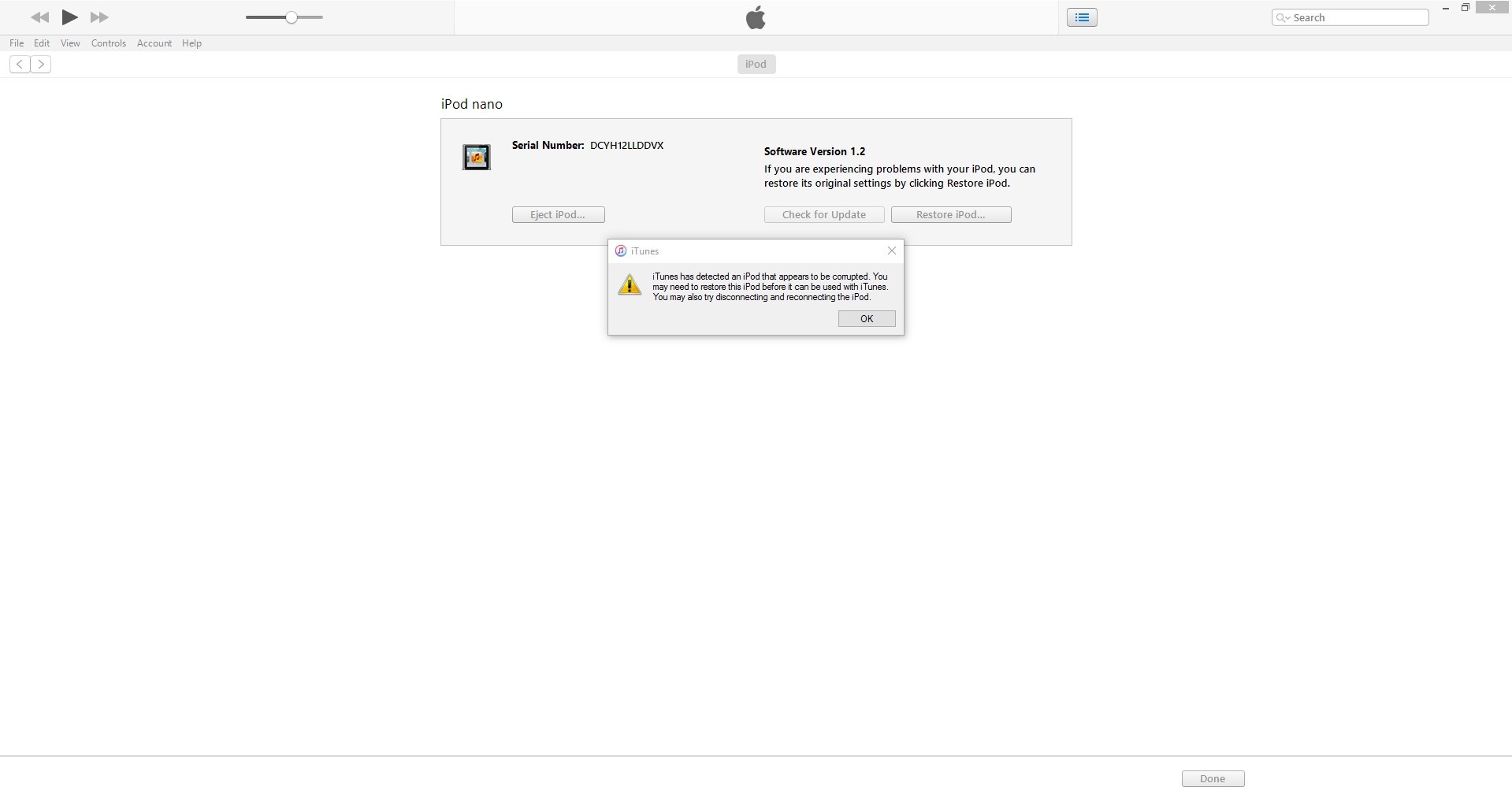1512x798 pixels.
Task: Click the iPod nano device thumbnail
Action: click(x=476, y=158)
